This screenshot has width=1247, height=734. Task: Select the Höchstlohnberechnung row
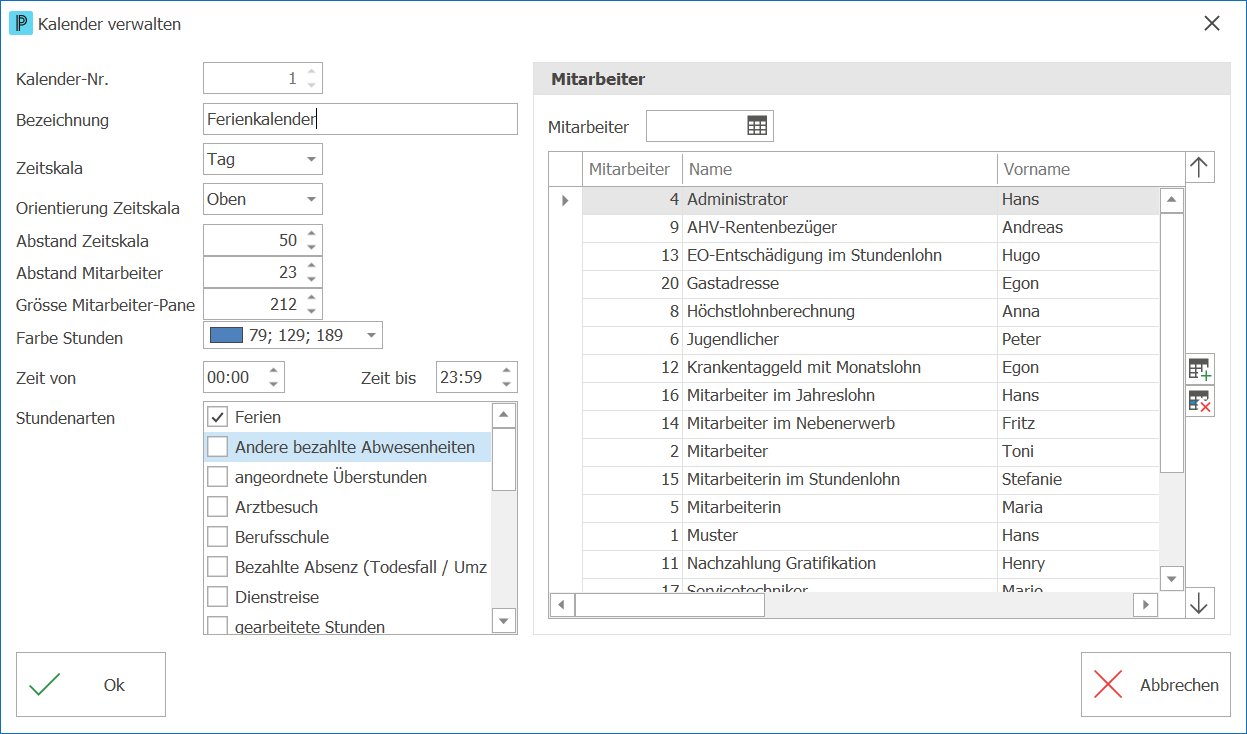point(870,311)
